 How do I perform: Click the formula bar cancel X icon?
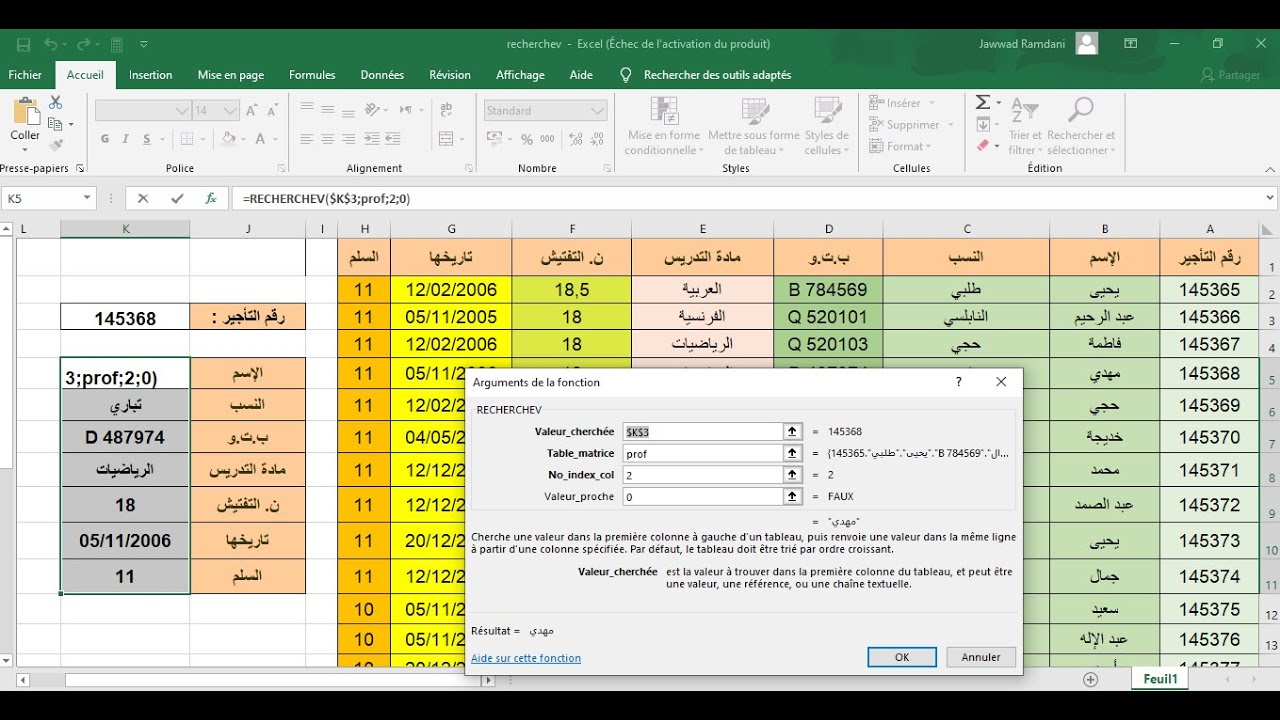(143, 199)
